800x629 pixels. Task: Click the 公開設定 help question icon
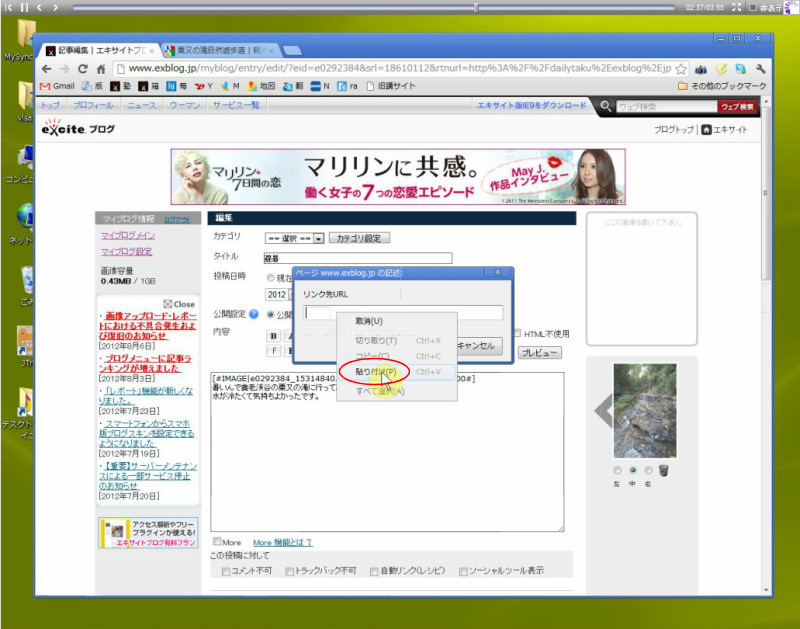click(x=254, y=314)
